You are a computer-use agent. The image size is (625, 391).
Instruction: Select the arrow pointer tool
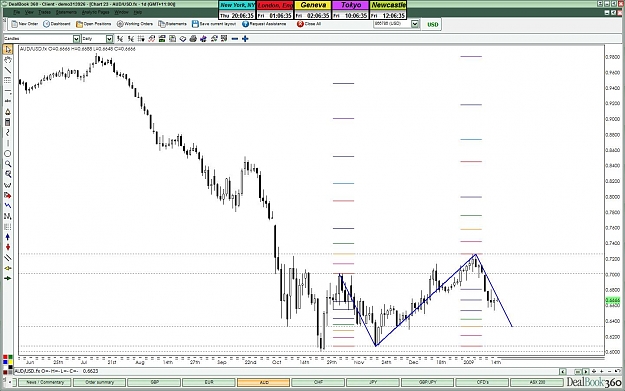(8, 49)
